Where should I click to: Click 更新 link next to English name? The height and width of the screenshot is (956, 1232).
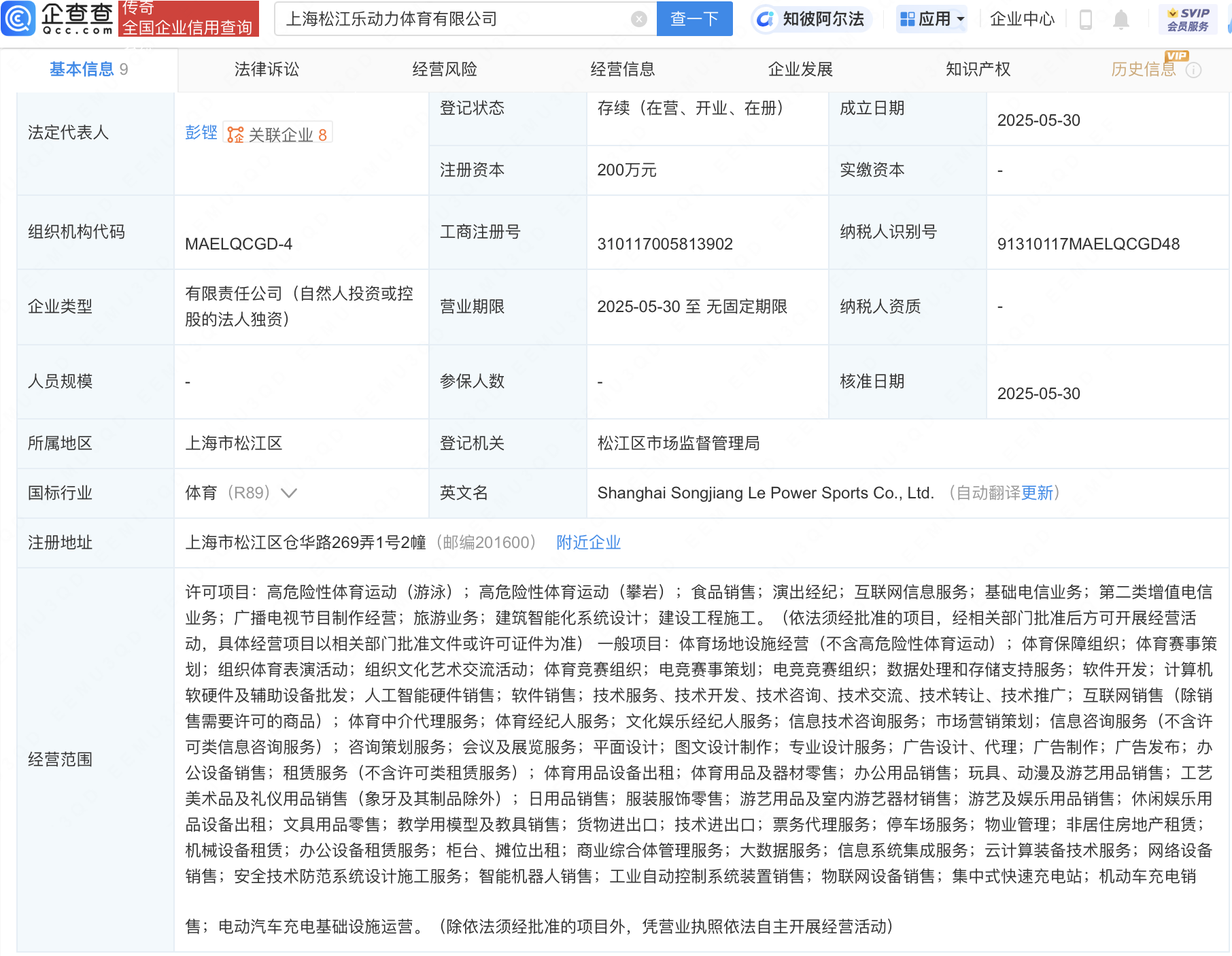tap(1037, 493)
